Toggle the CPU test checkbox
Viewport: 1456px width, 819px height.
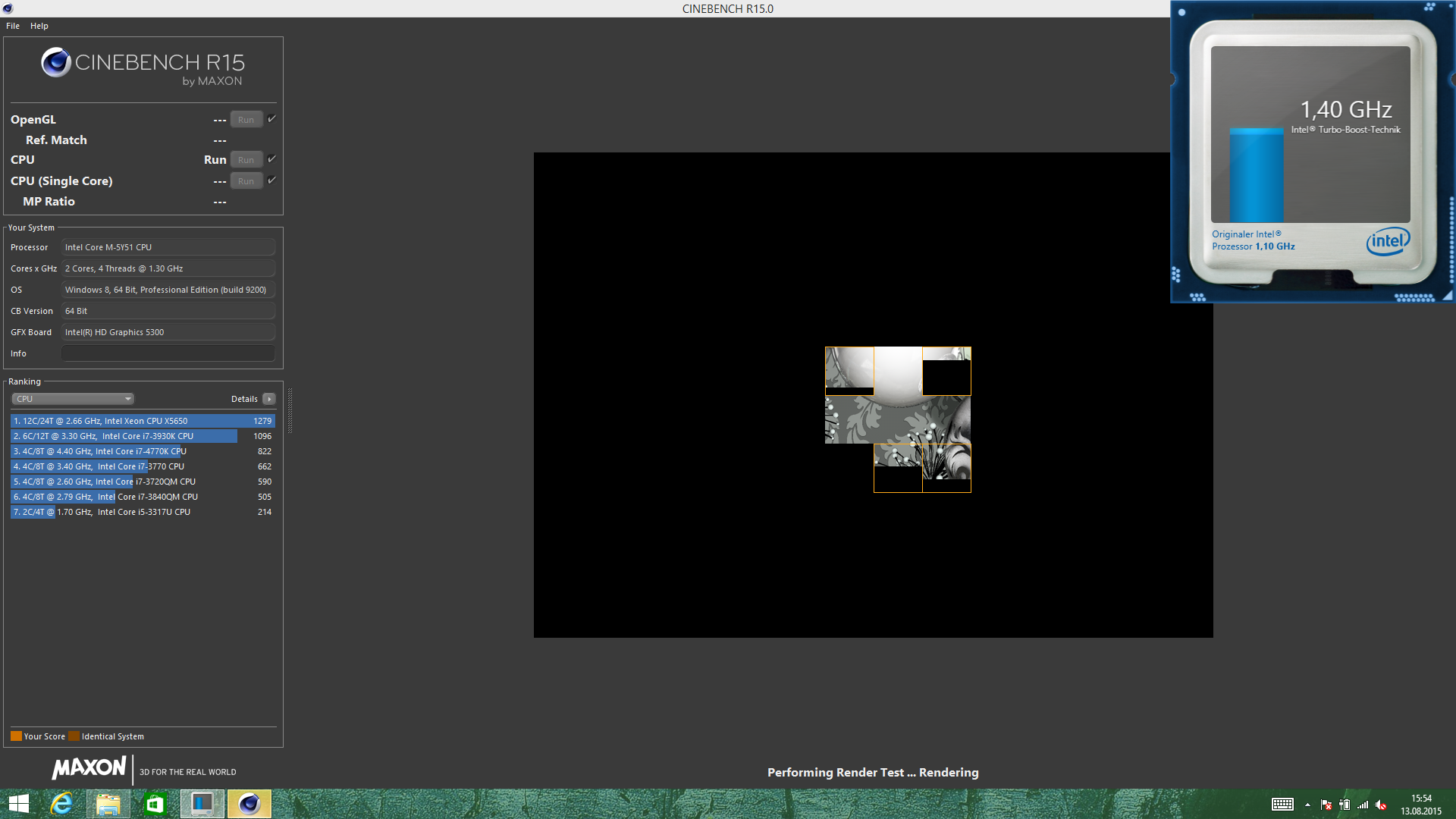(271, 159)
